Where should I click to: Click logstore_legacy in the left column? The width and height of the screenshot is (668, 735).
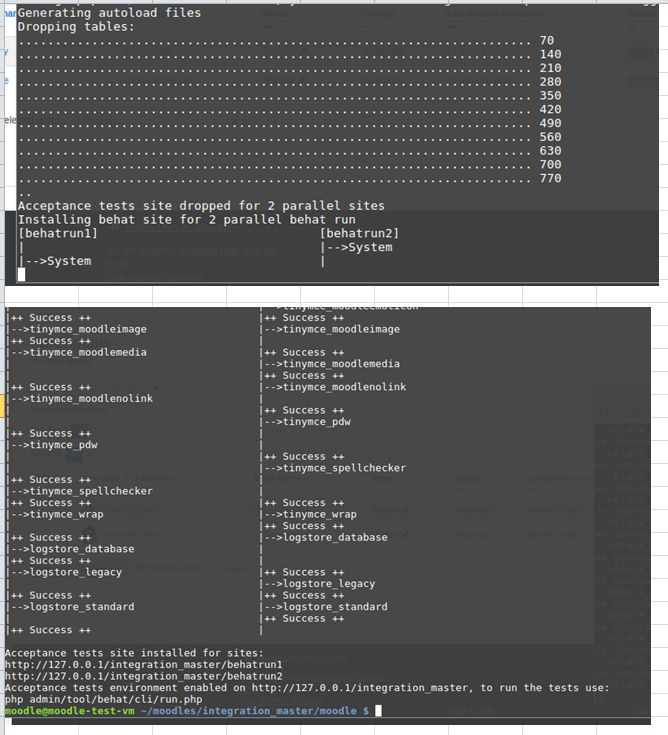click(x=75, y=572)
